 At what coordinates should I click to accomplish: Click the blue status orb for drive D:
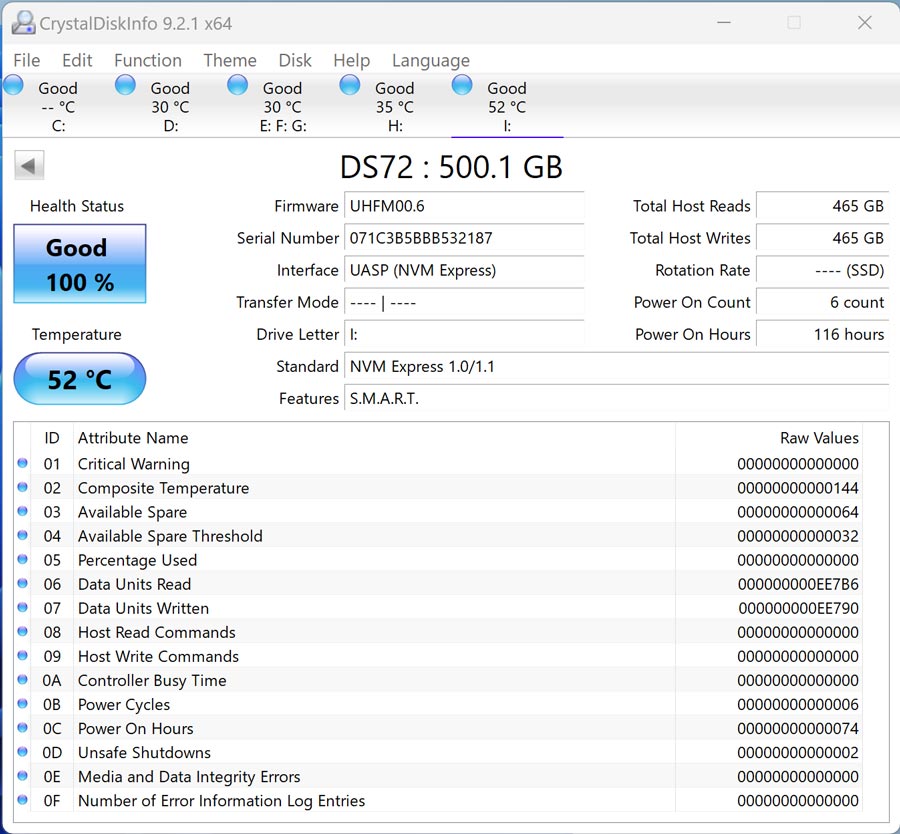(x=126, y=86)
